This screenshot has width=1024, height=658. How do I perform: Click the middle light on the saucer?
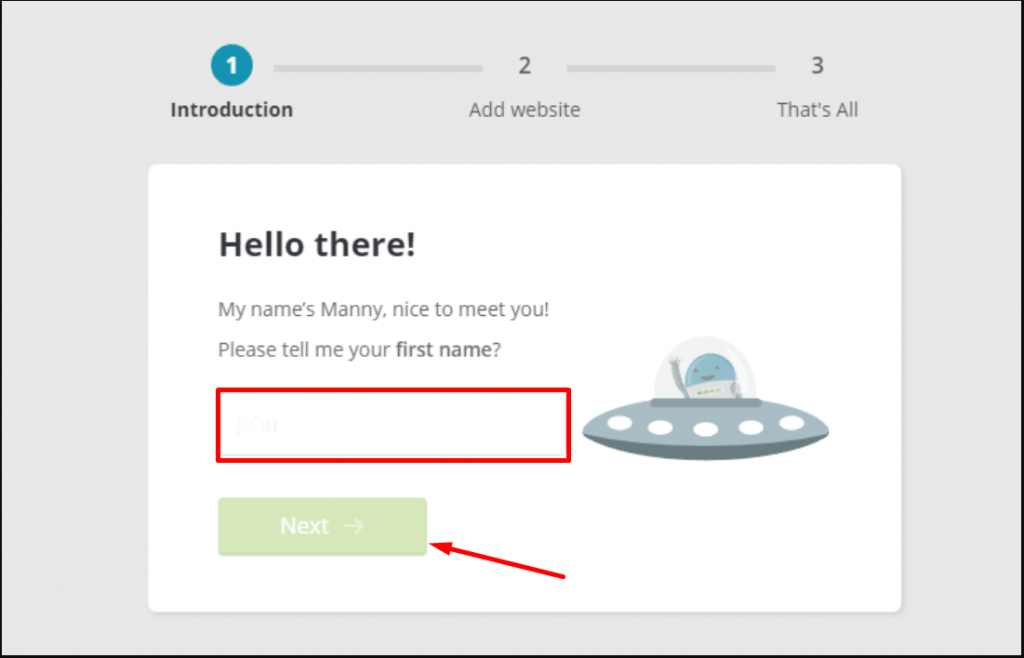[x=705, y=430]
